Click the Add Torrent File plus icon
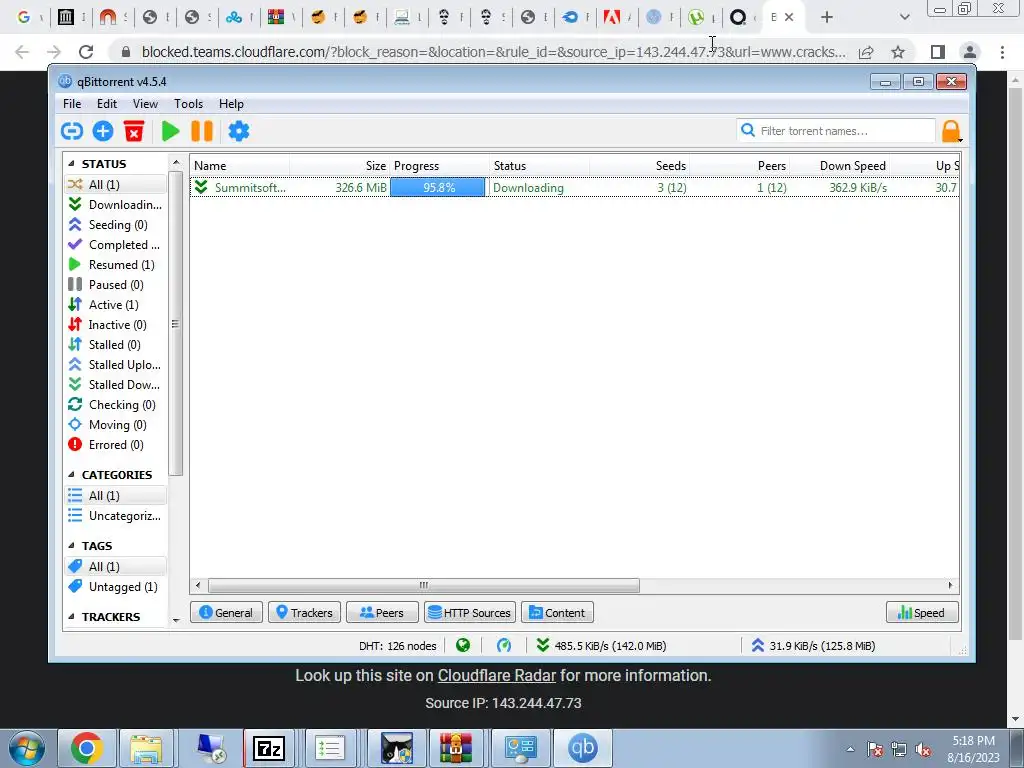 click(103, 131)
